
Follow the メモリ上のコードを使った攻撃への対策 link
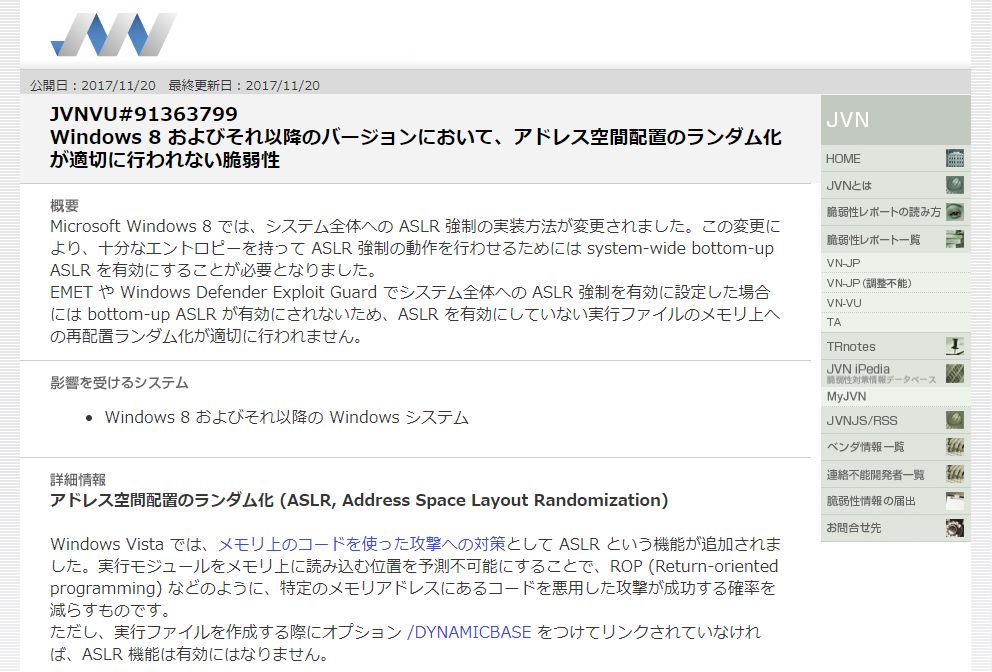coord(362,544)
